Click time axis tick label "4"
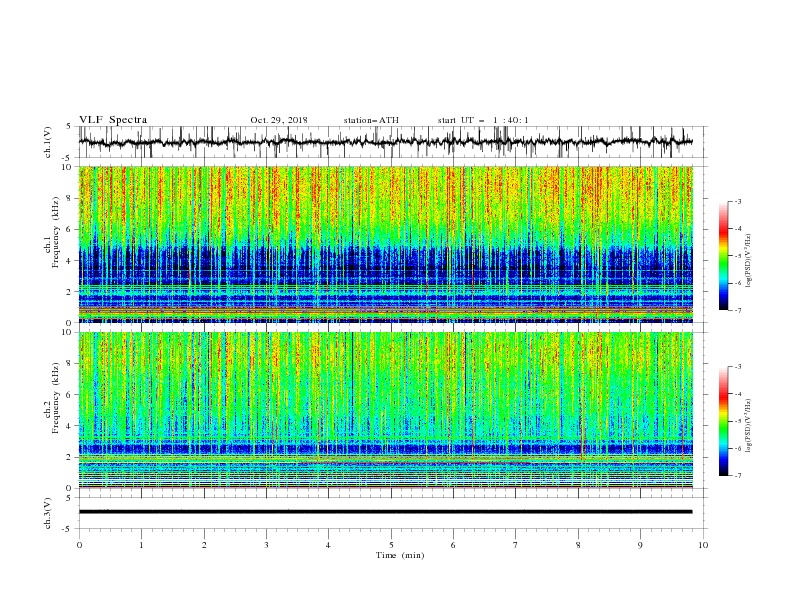This screenshot has width=792, height=612. [328, 545]
